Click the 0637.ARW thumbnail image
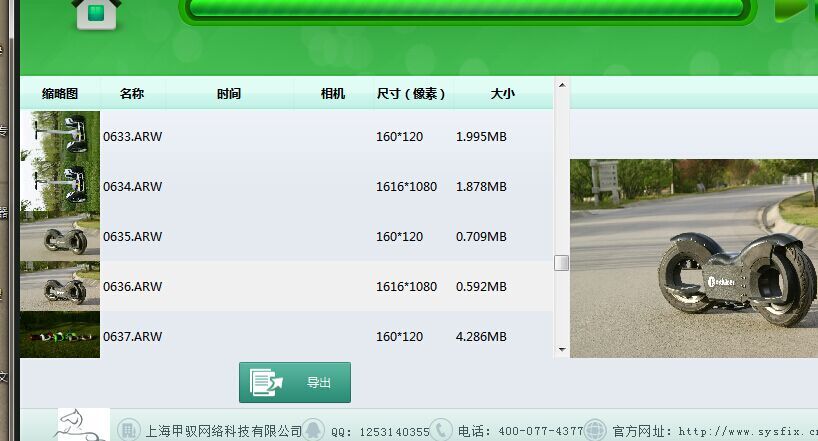The height and width of the screenshot is (441, 818). coord(60,335)
